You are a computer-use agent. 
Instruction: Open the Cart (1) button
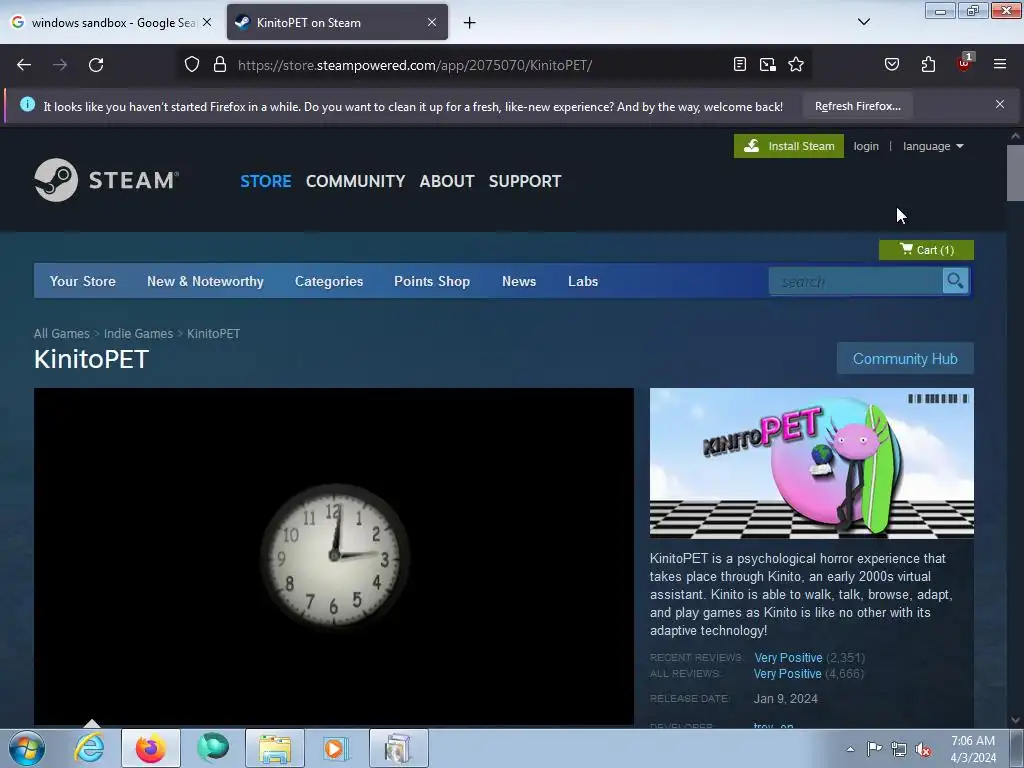[x=926, y=249]
